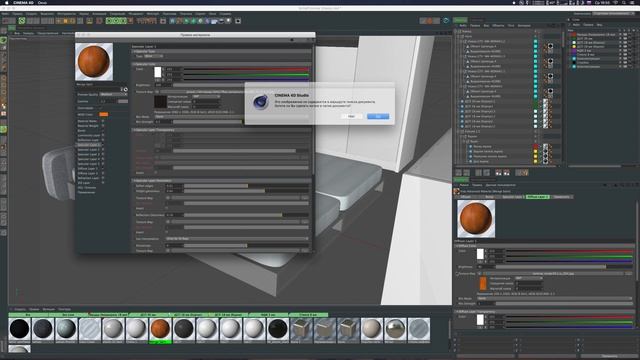This screenshot has height=360, width=640.
Task: Open the Файл menu of the Object Manager
Action: pos(463,25)
